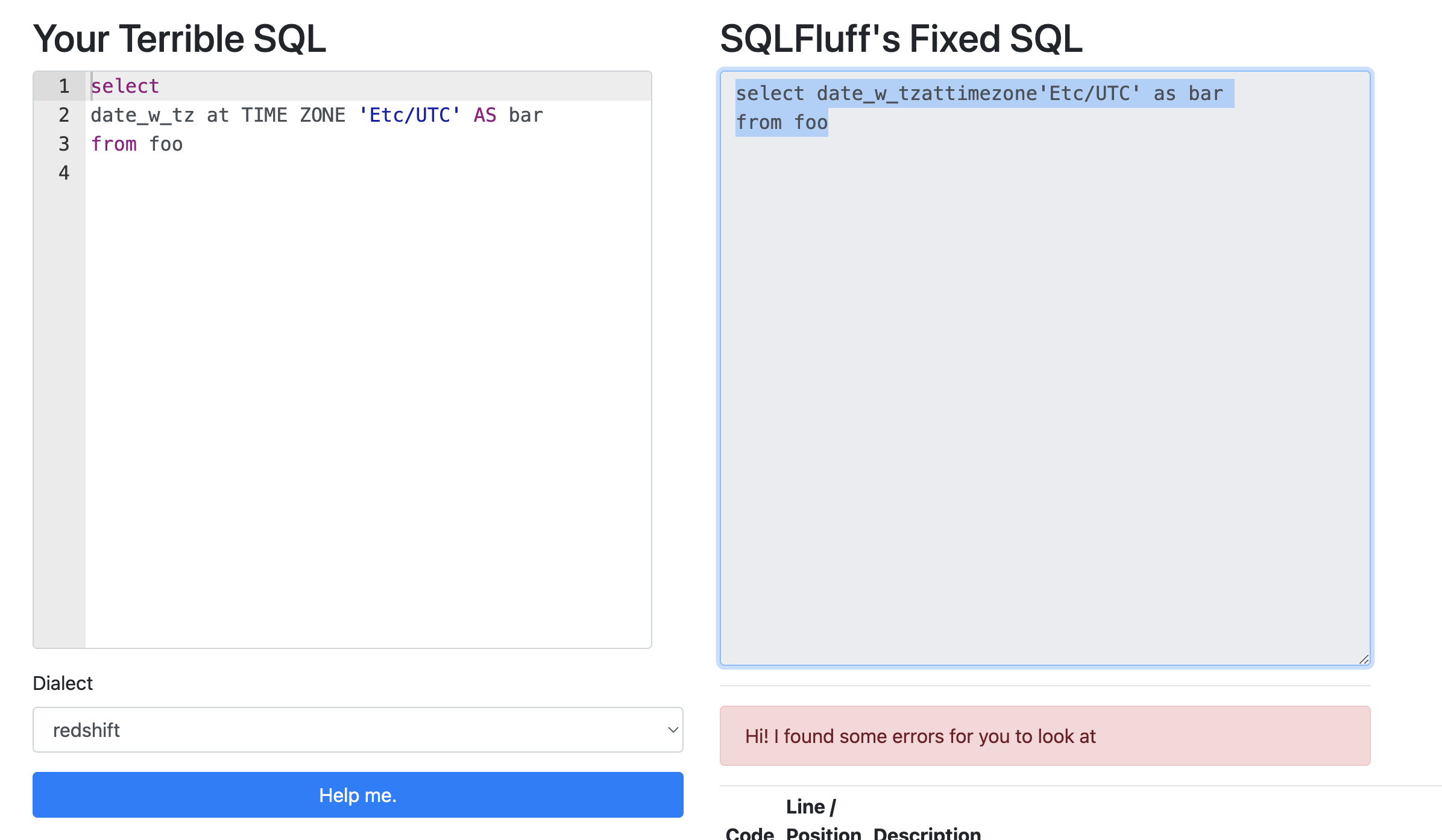
Task: Click the "Your Terrible SQL" heading
Action: (x=180, y=38)
